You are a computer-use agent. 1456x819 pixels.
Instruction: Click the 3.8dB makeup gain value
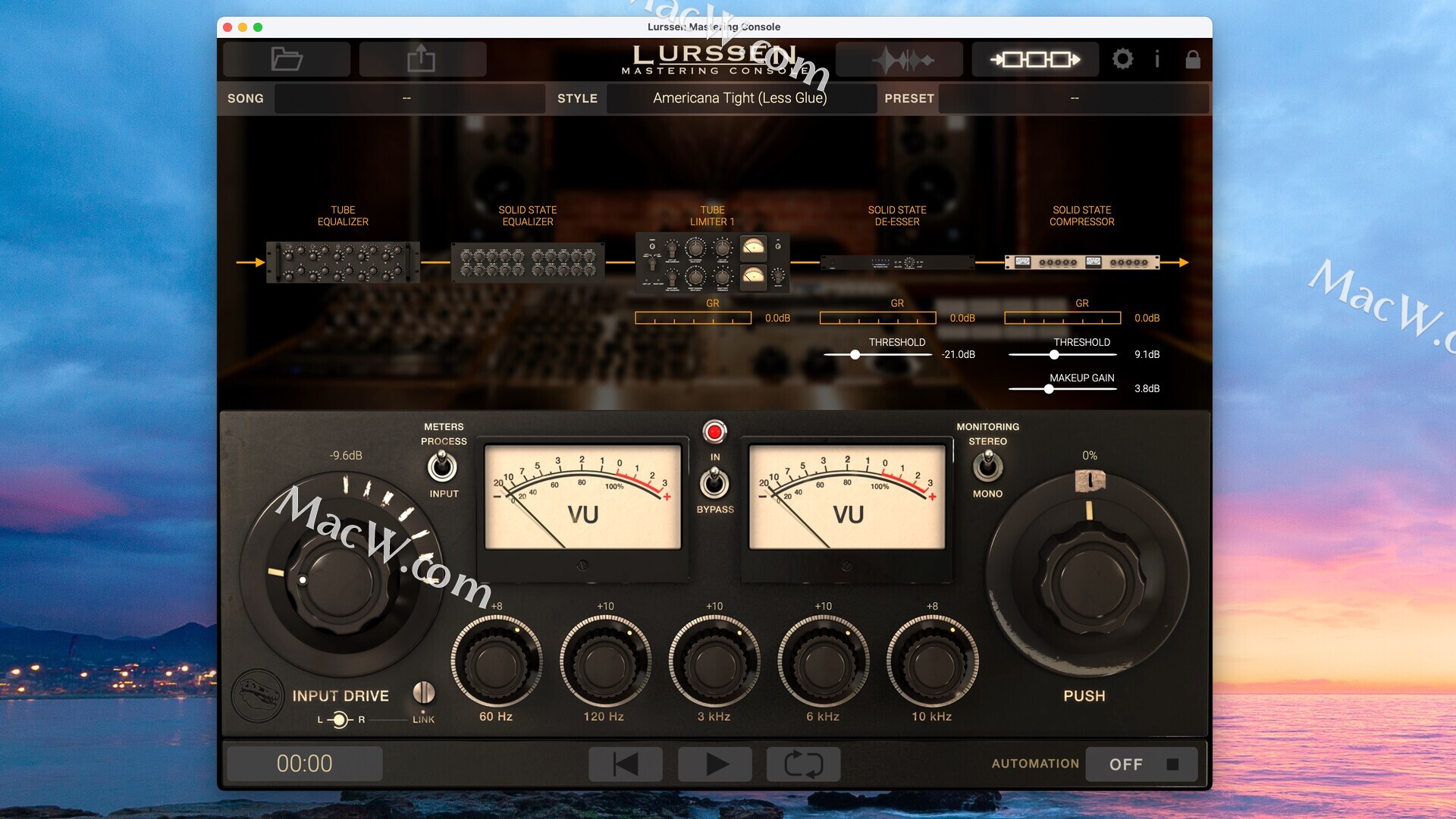coord(1147,389)
